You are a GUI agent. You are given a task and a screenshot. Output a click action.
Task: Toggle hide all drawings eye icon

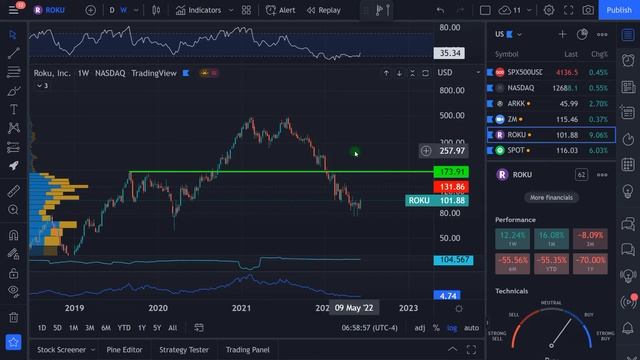tap(13, 291)
